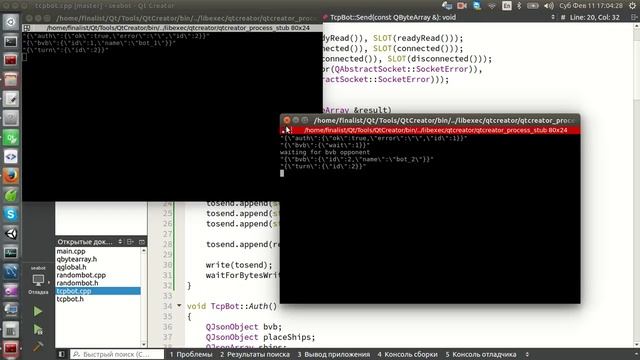Click the encoding hash symbol in editor toolbar
The height and width of the screenshot is (360, 640).
tap(563, 18)
